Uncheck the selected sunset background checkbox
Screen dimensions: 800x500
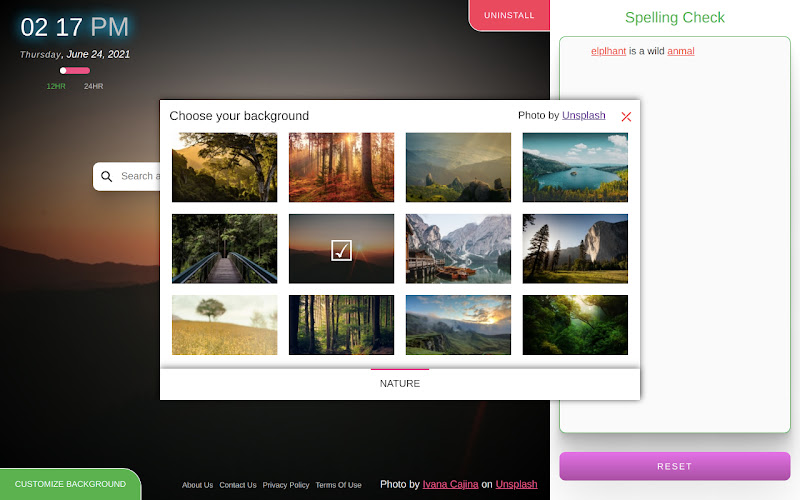pyautogui.click(x=341, y=251)
